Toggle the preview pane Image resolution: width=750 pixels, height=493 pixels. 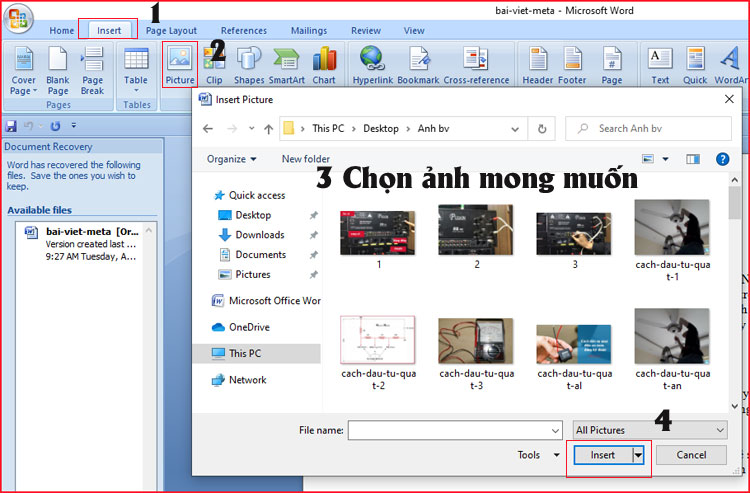click(693, 159)
